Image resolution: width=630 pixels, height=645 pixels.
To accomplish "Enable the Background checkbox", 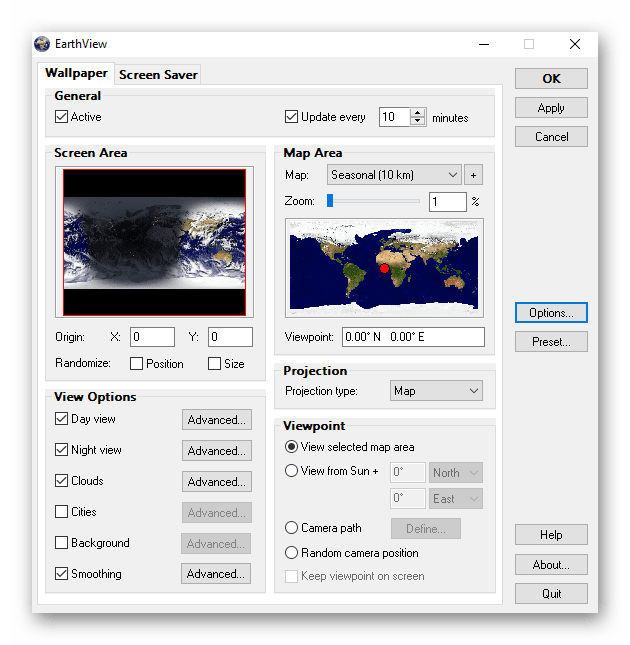I will [61, 543].
